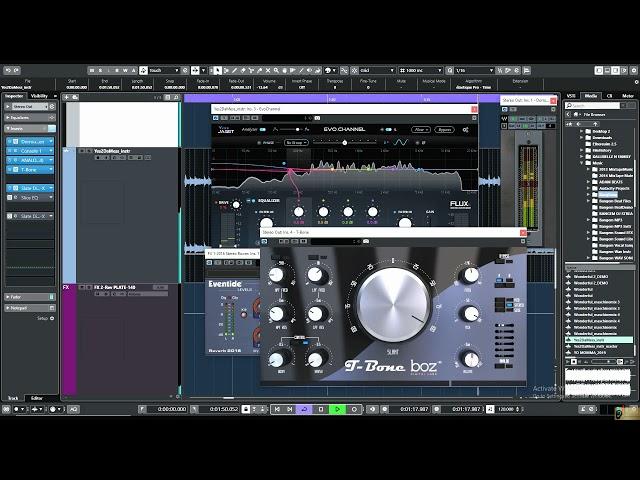Click the Redo arrow in the toolbar
The width and height of the screenshot is (640, 480).
coord(16,70)
